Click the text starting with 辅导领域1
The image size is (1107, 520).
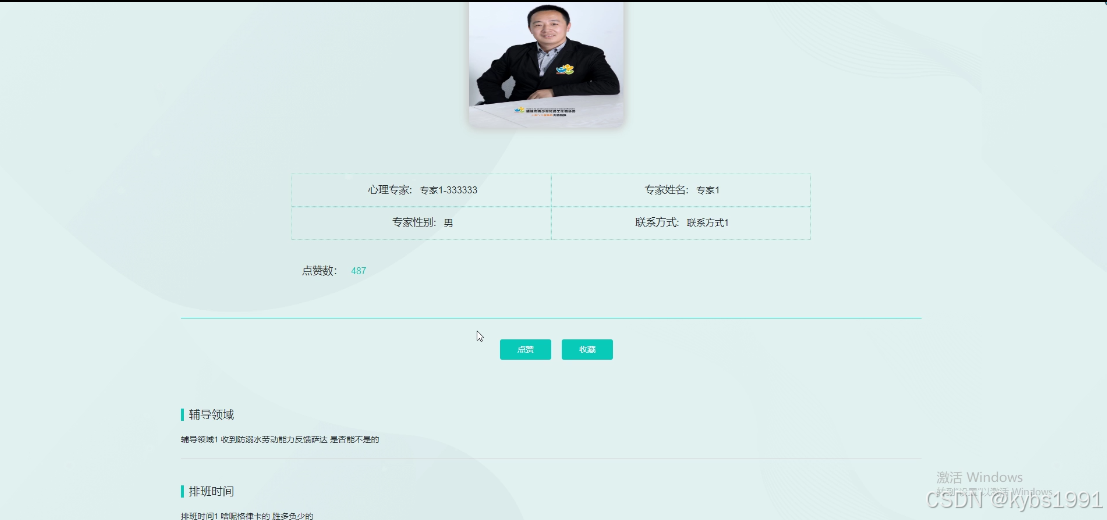[280, 440]
